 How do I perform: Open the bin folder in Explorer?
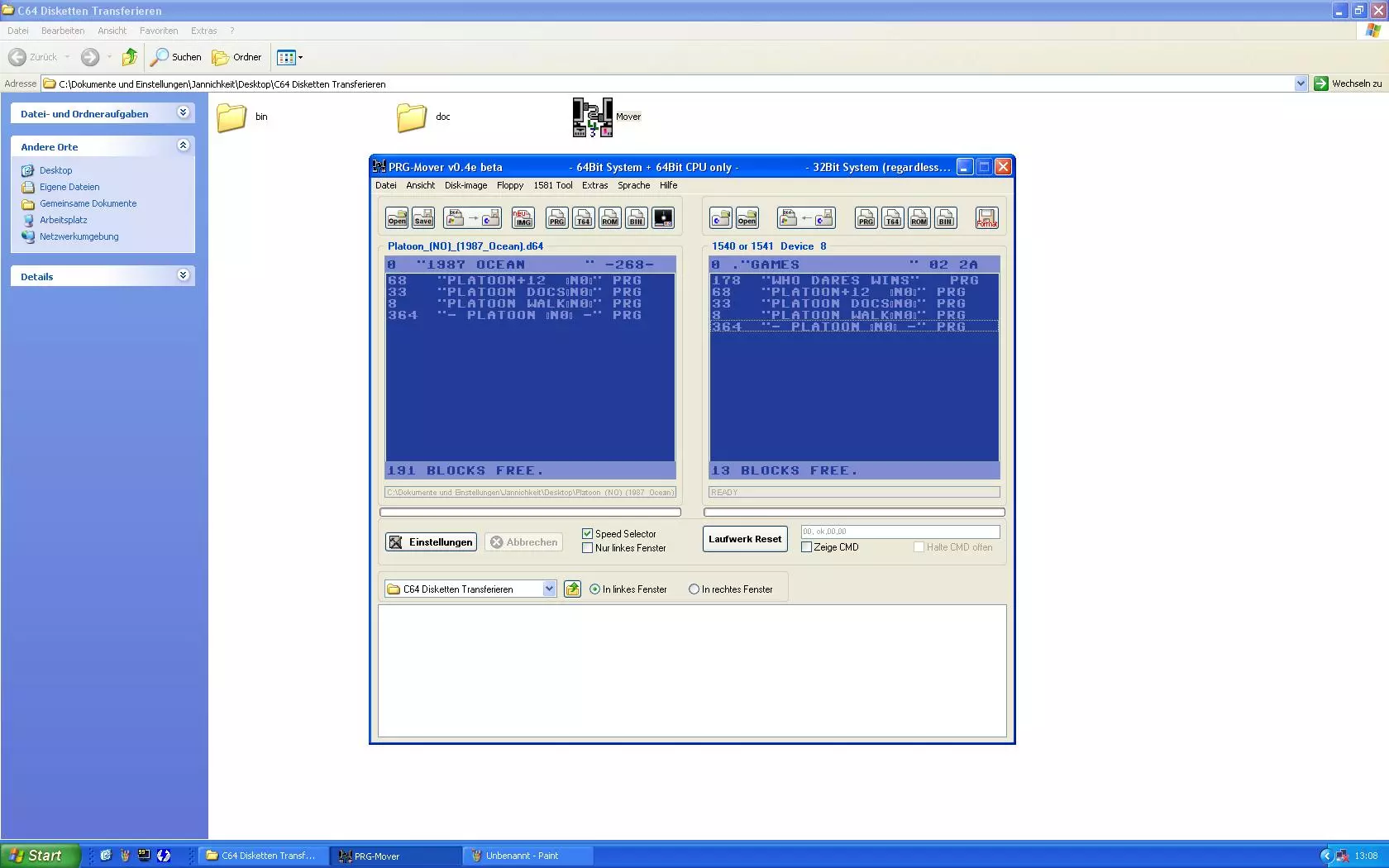231,117
